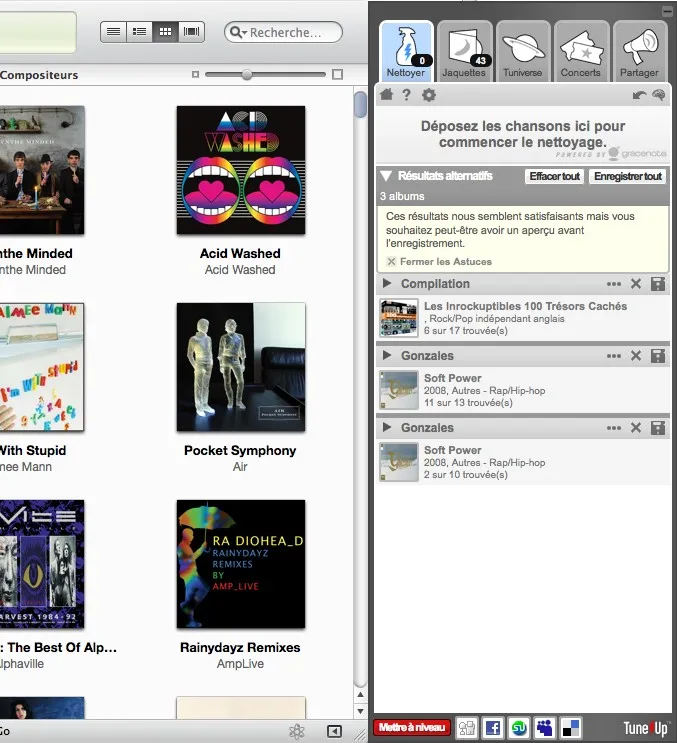Select the Anthe Minded album cover
The width and height of the screenshot is (677, 743).
(42, 170)
